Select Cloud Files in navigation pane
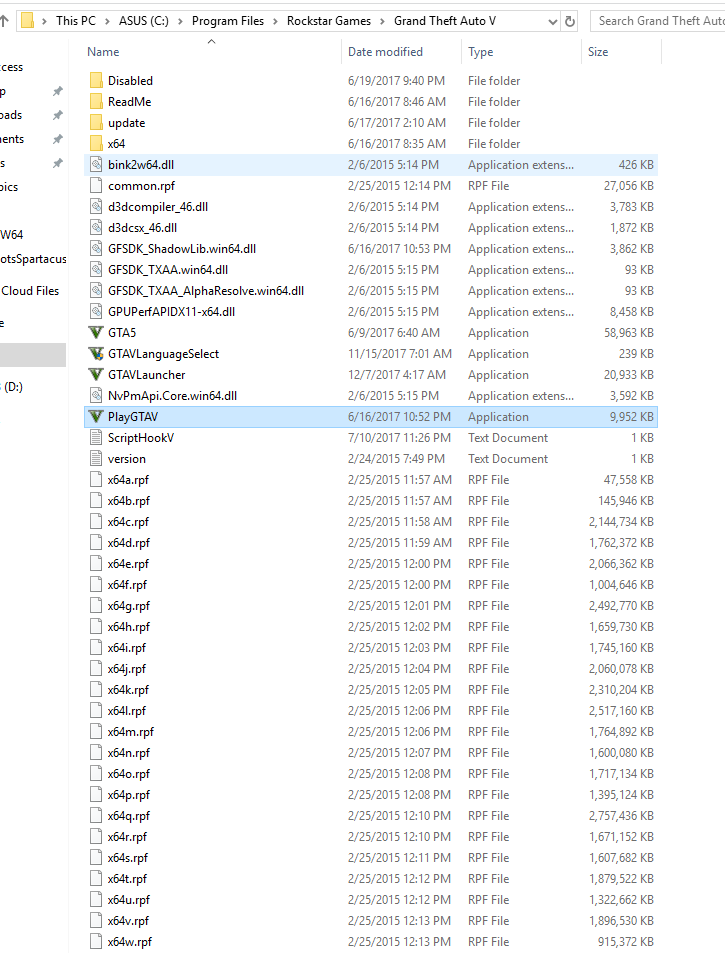 30,291
